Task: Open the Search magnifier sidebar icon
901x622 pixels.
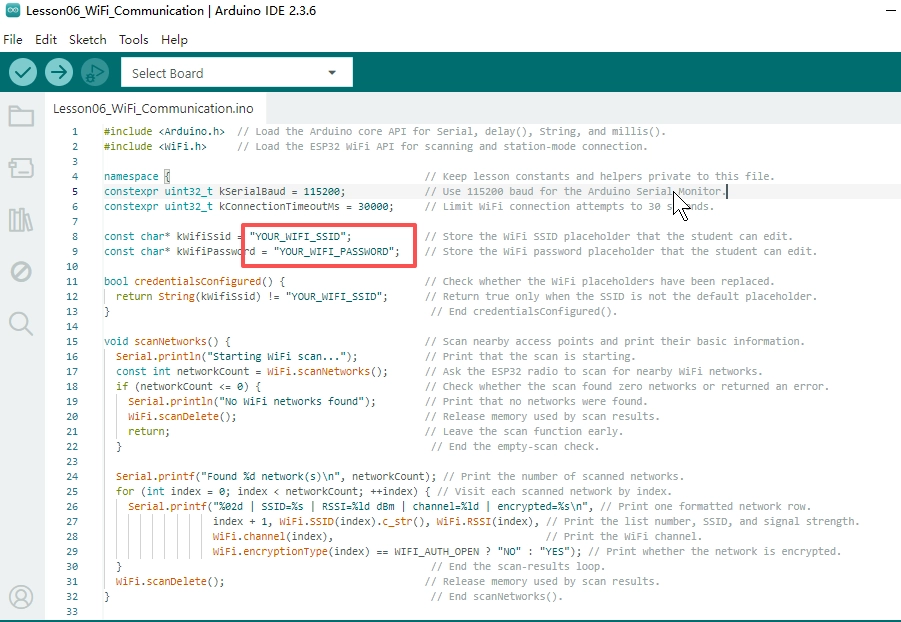Action: tap(21, 324)
